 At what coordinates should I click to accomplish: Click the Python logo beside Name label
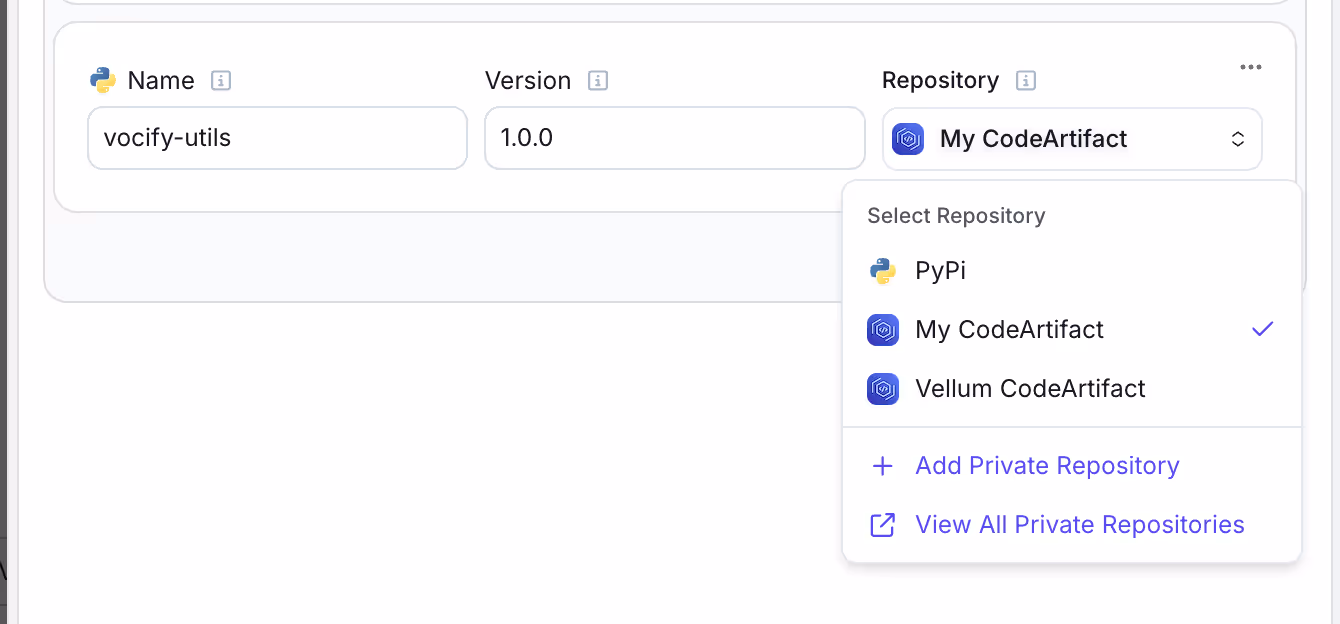pyautogui.click(x=102, y=80)
